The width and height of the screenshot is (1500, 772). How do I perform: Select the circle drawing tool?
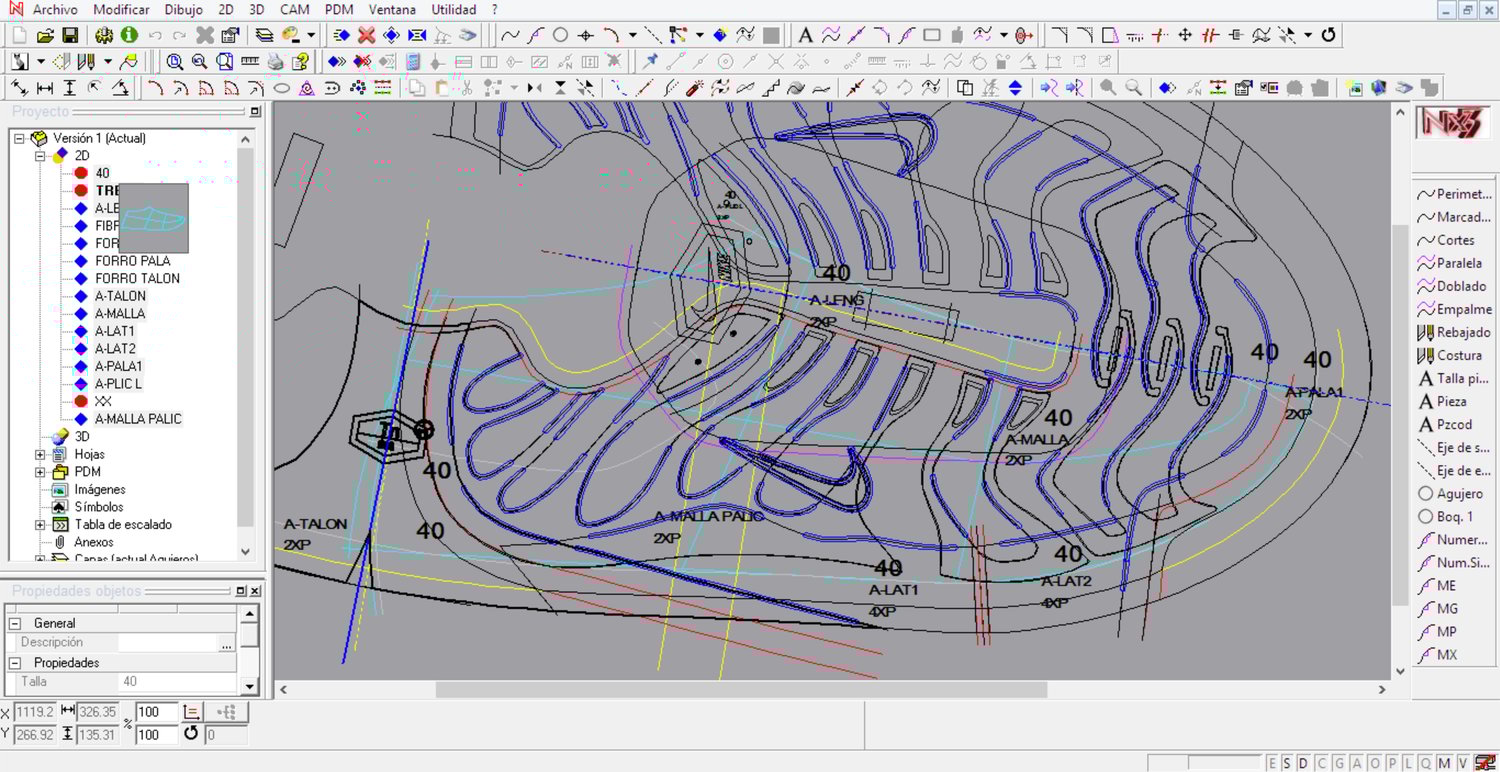[x=560, y=35]
